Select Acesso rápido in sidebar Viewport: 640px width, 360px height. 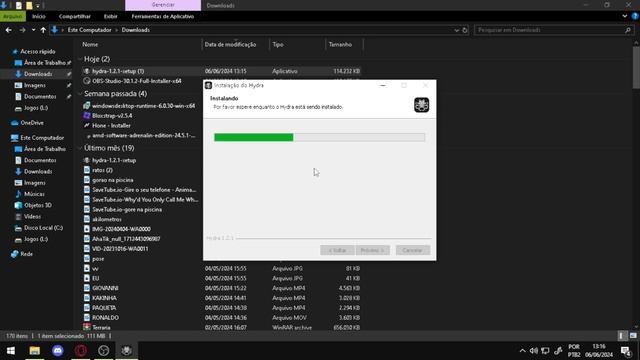click(38, 51)
